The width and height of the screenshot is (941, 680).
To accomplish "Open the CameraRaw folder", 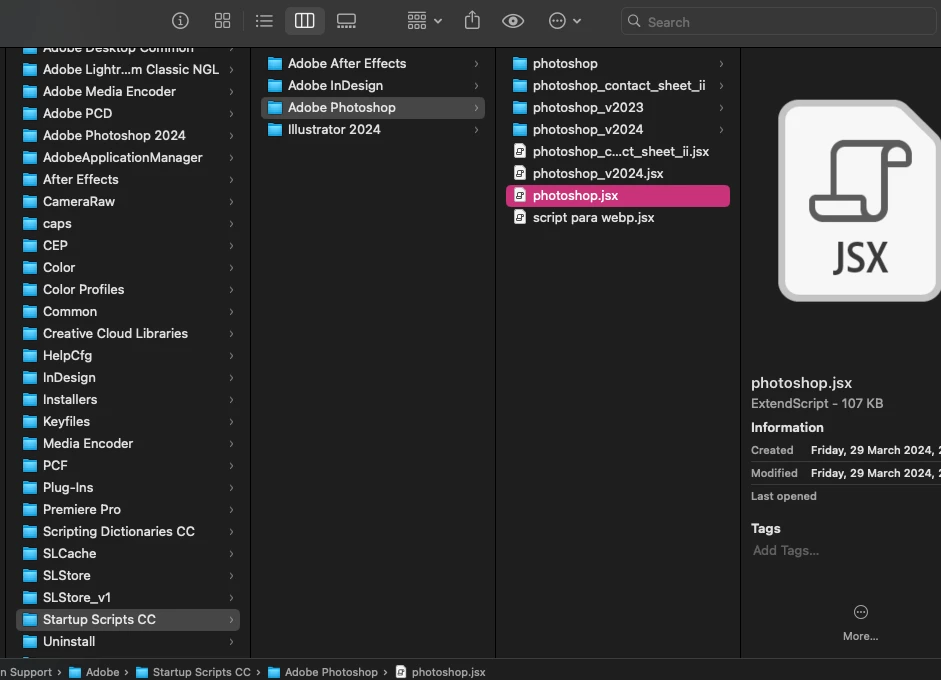I will (128, 202).
